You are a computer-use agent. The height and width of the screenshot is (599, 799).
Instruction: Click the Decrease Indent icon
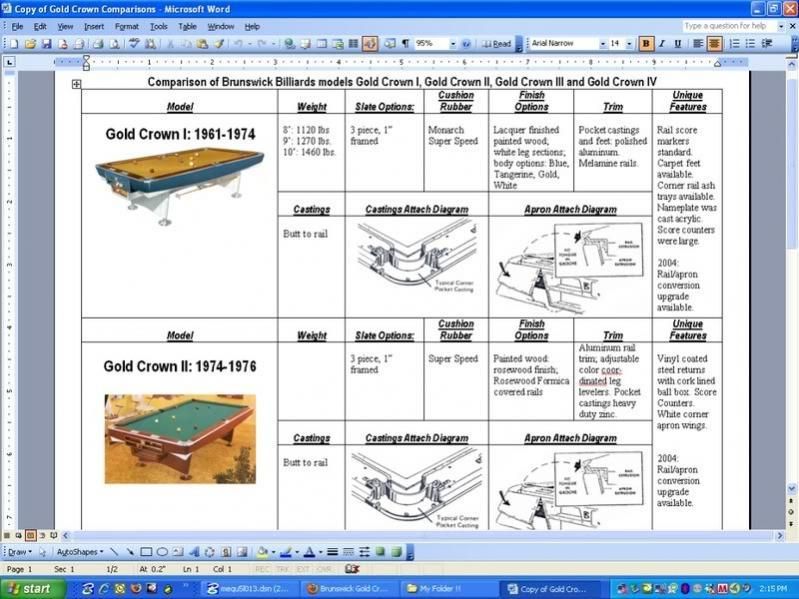[x=766, y=44]
